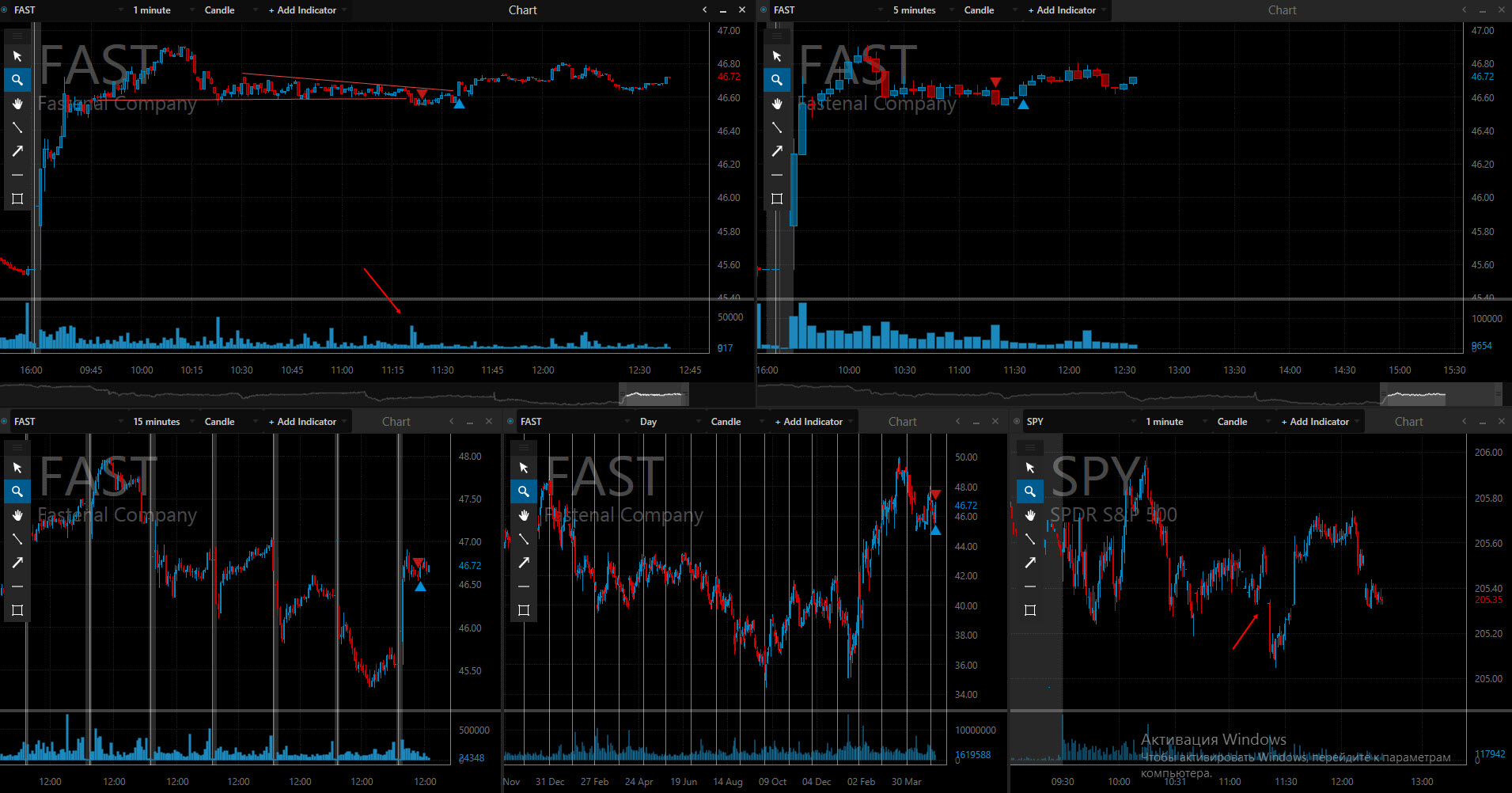Screen dimensions: 1512x793
Task: Pick the trend line tool in the 15-minute FAST chart
Action: tap(17, 539)
